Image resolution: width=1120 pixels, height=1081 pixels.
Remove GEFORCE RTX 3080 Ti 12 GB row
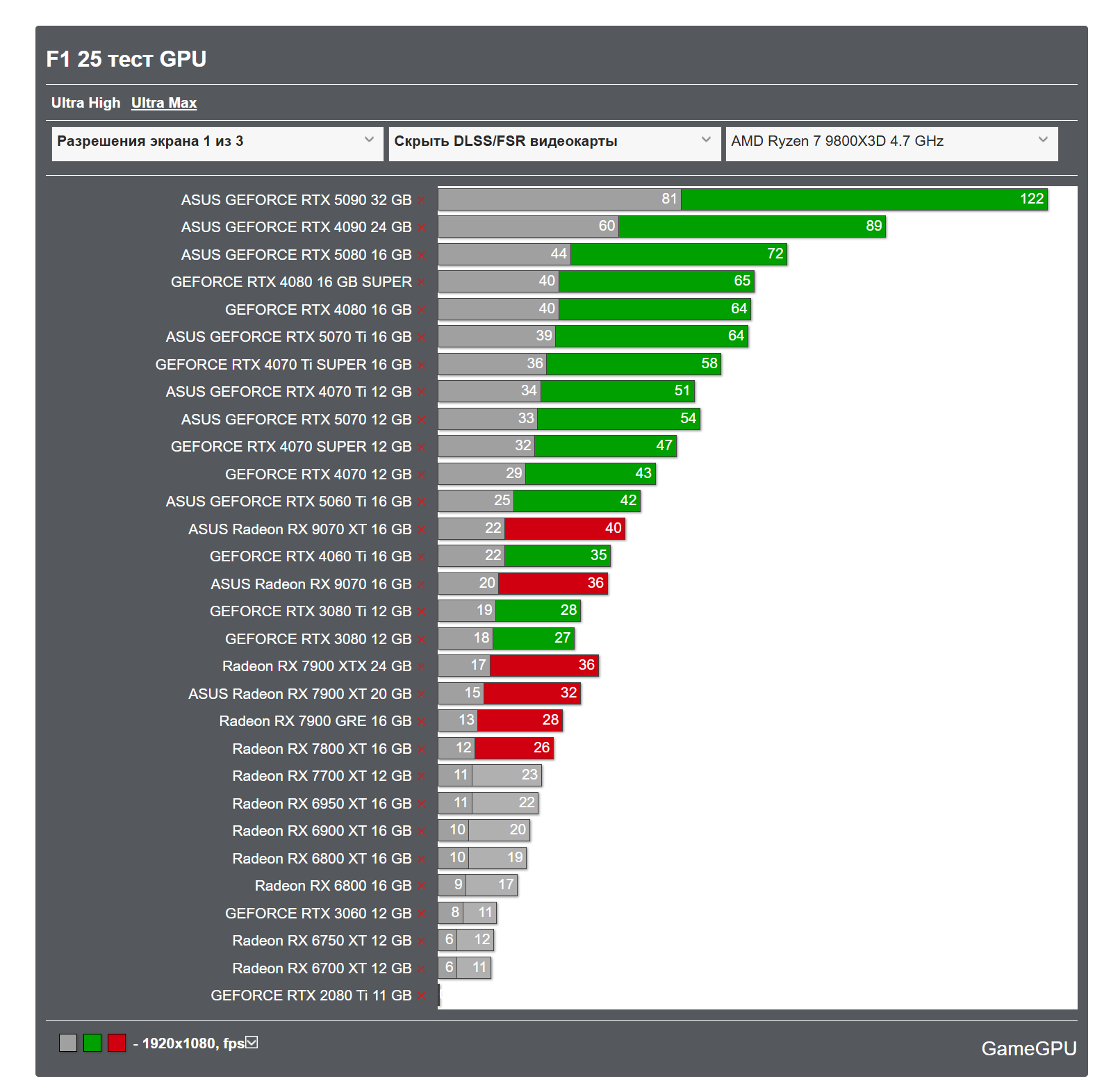[x=422, y=612]
